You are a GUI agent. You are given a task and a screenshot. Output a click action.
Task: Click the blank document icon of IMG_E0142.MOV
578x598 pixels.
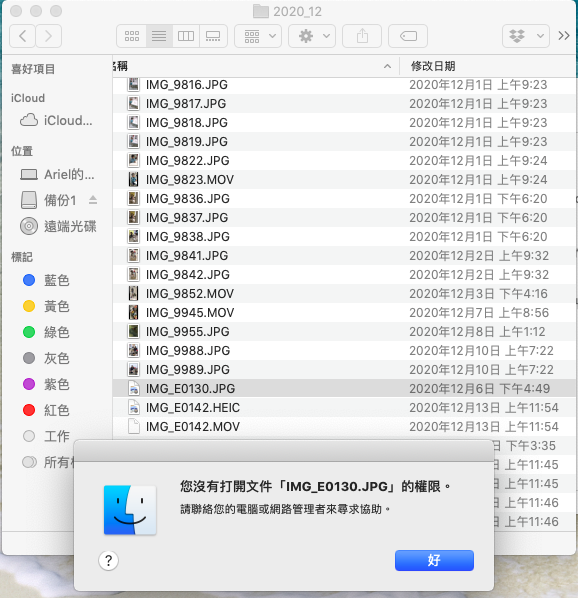pyautogui.click(x=133, y=426)
